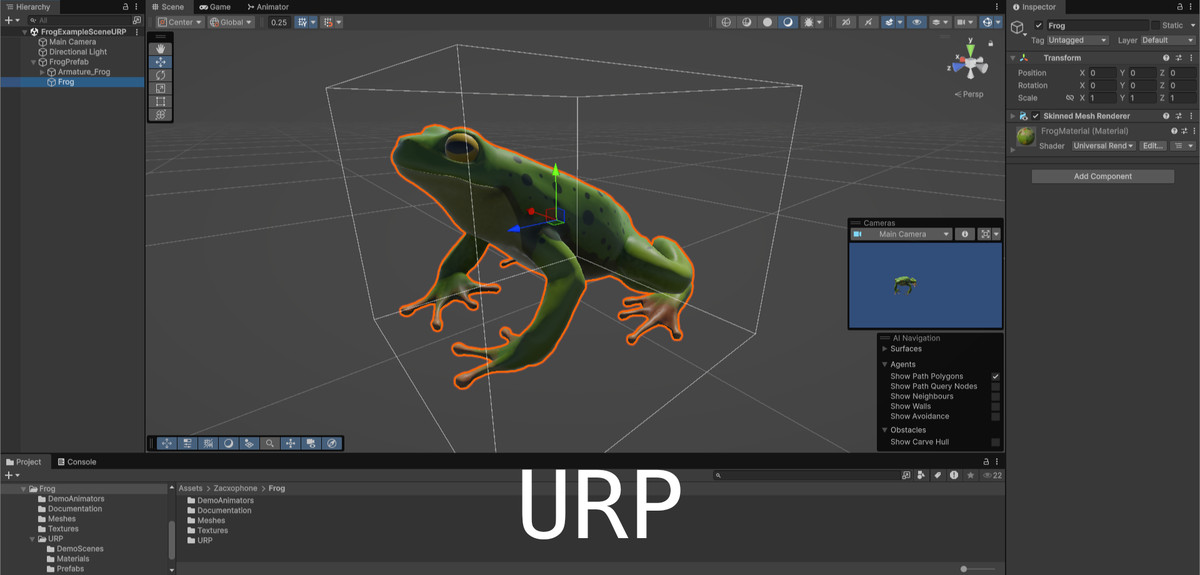Viewport: 1200px width, 575px height.
Task: Open the Shader Universal Render dropdown
Action: [1103, 146]
